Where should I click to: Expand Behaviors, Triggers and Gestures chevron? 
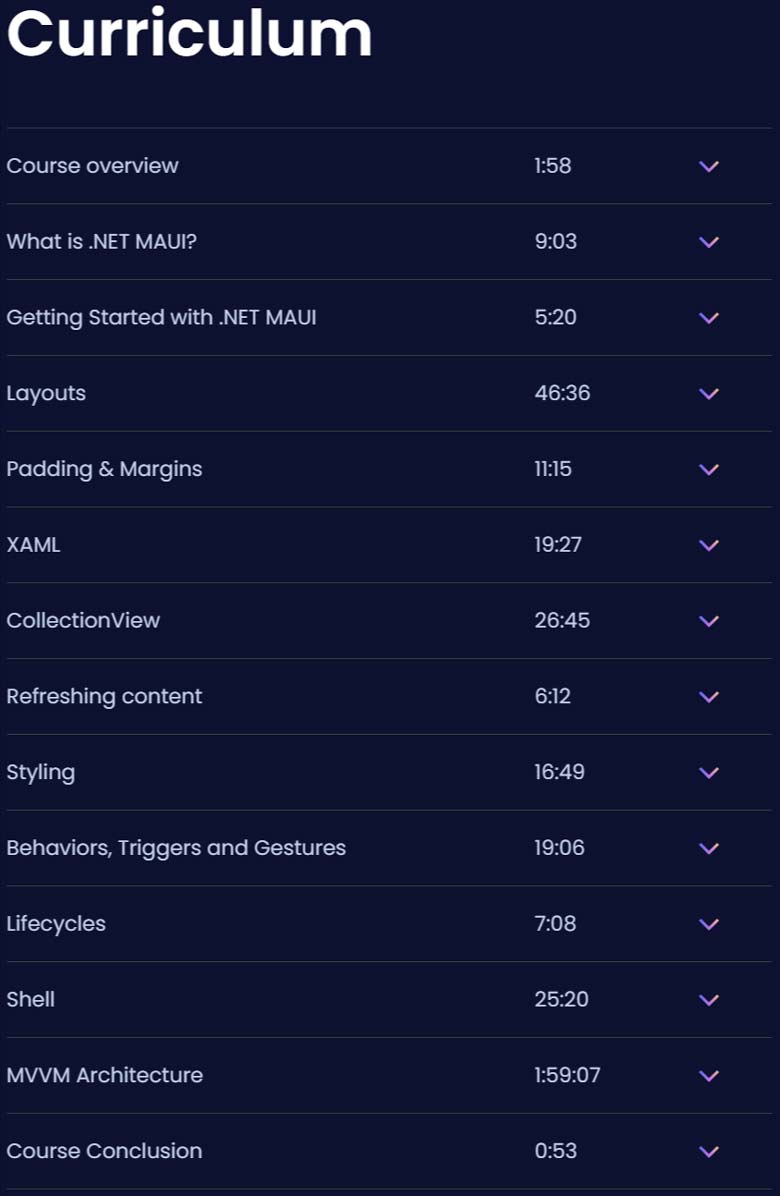click(709, 848)
